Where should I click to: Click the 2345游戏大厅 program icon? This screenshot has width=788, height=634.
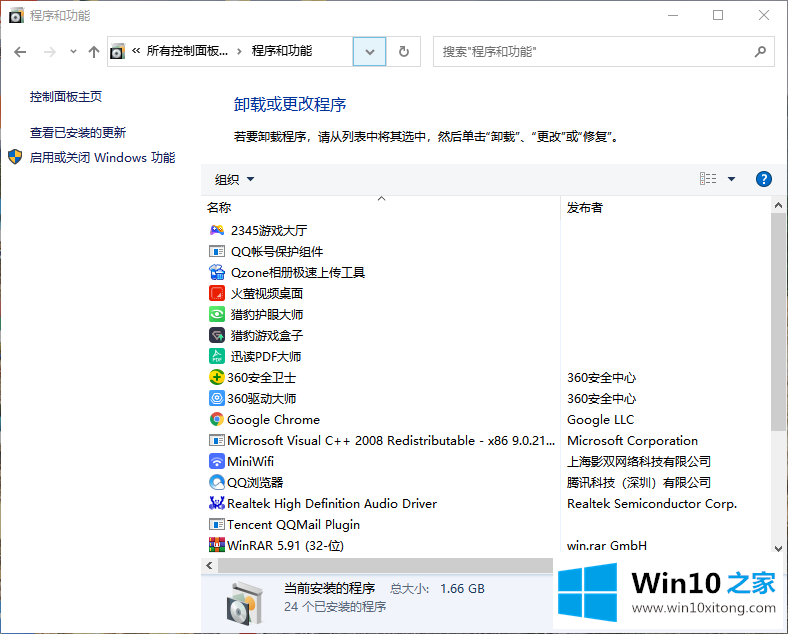pyautogui.click(x=217, y=230)
